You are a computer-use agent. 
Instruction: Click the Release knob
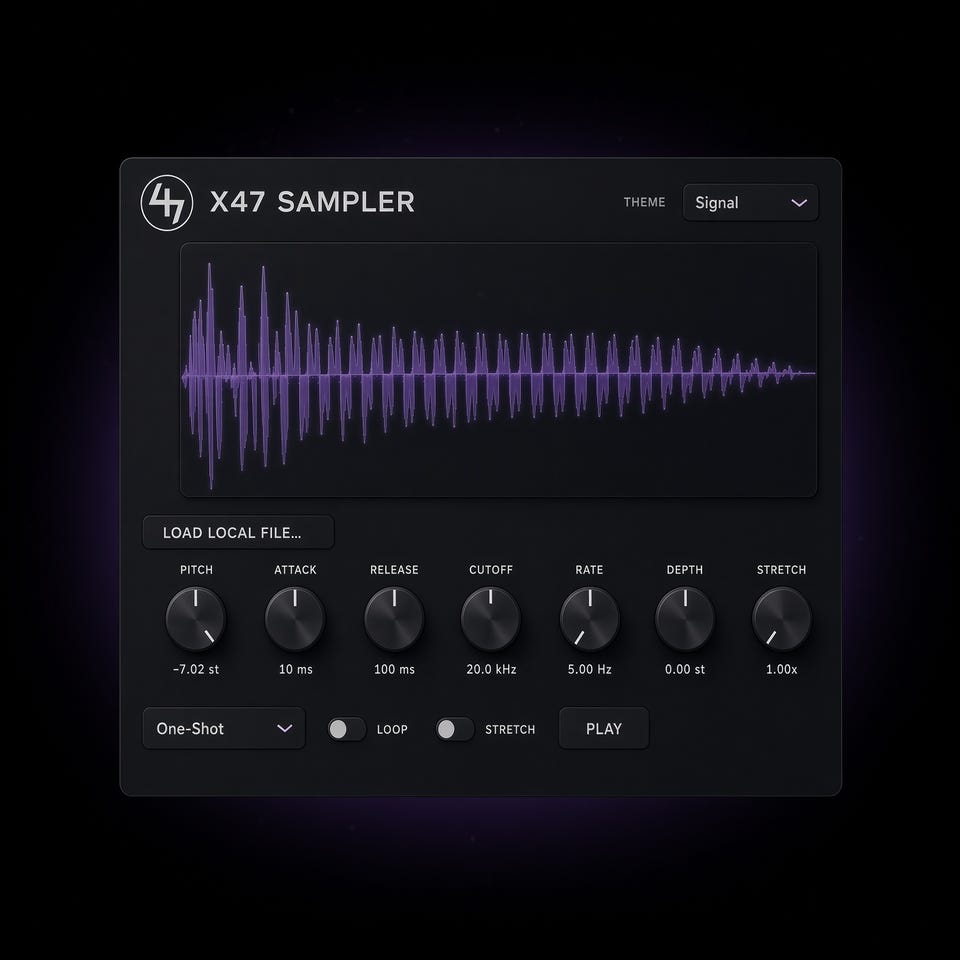pyautogui.click(x=394, y=618)
